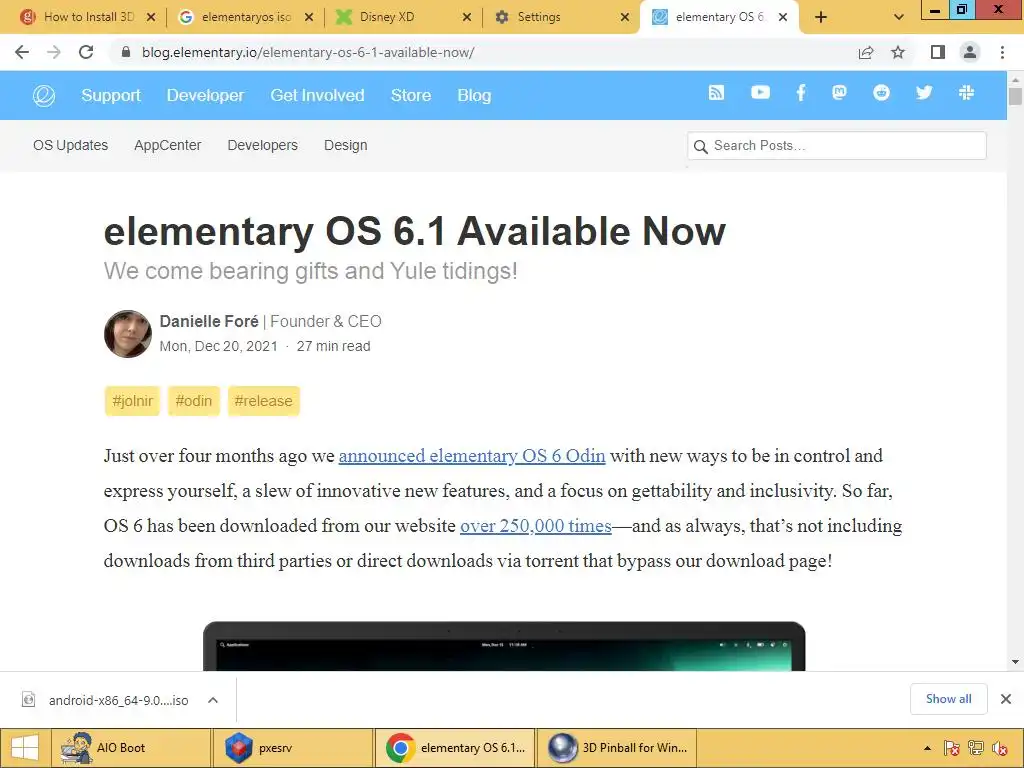Image resolution: width=1024 pixels, height=768 pixels.
Task: Focus the Search Posts field
Action: (x=837, y=146)
